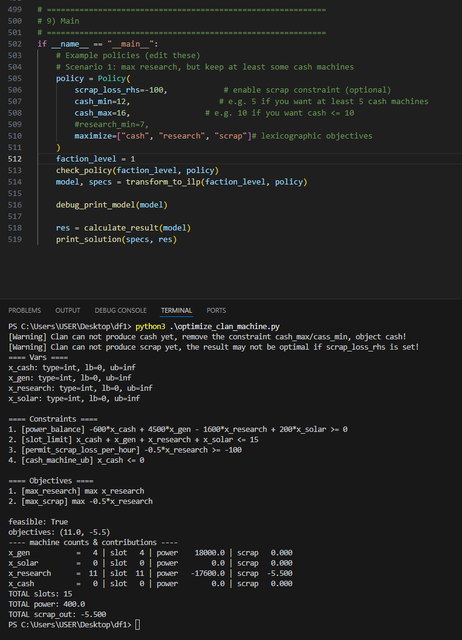Click 'debug_print_model(model)' line

(x=111, y=204)
